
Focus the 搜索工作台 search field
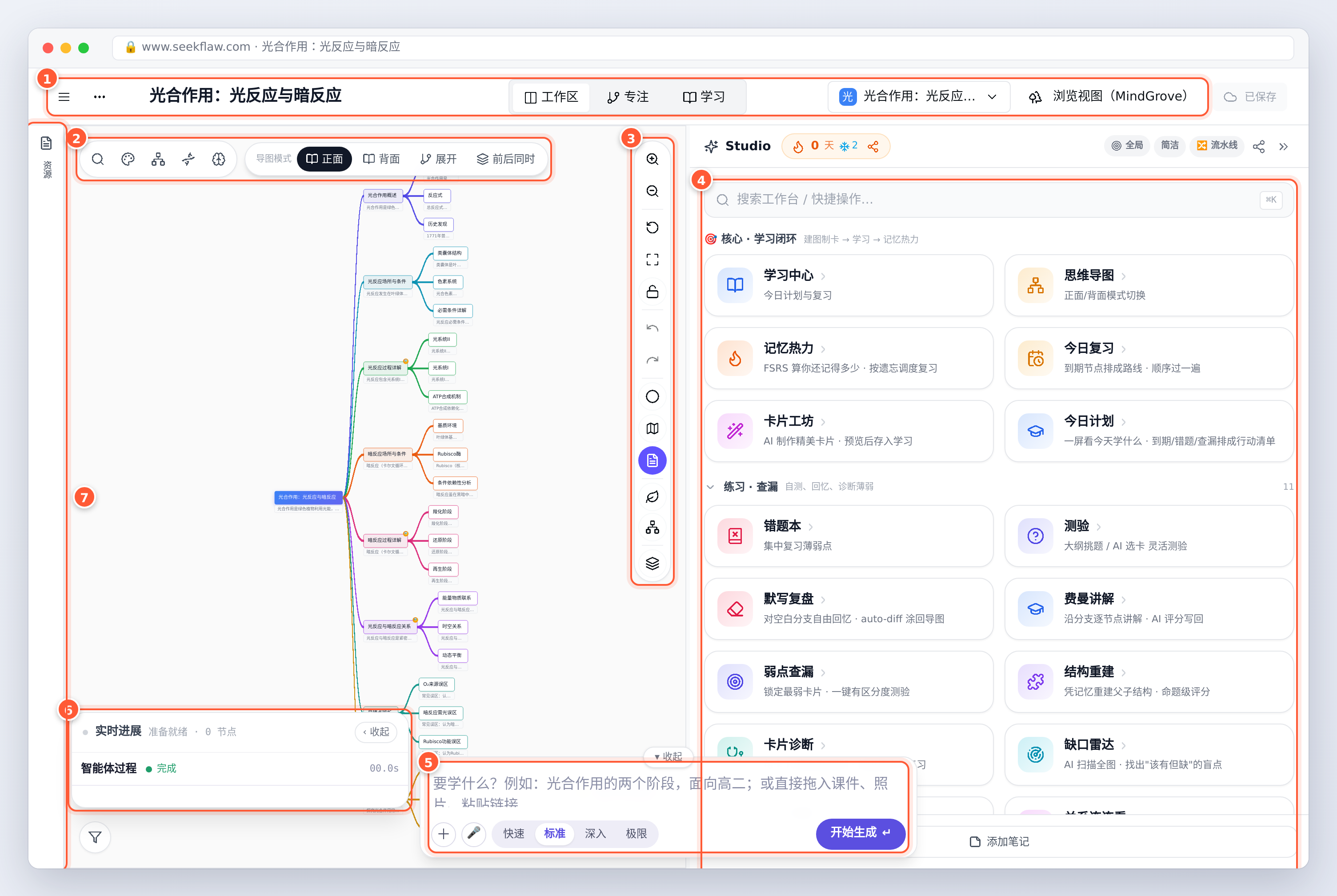tap(999, 200)
